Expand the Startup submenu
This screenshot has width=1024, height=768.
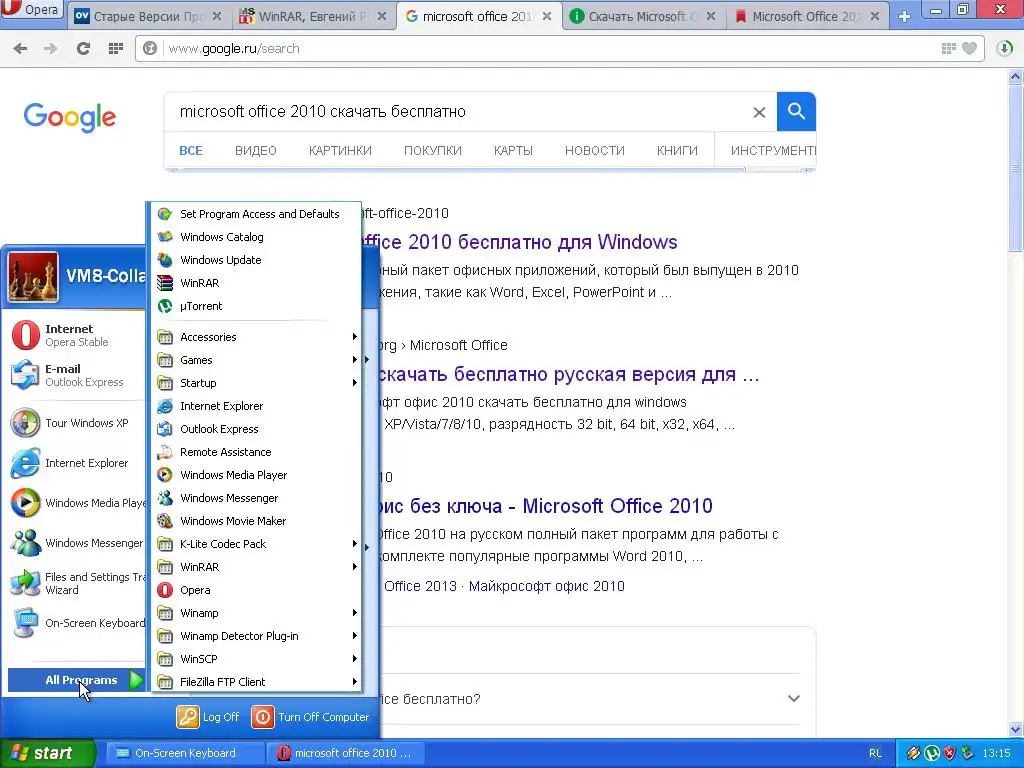(x=256, y=383)
